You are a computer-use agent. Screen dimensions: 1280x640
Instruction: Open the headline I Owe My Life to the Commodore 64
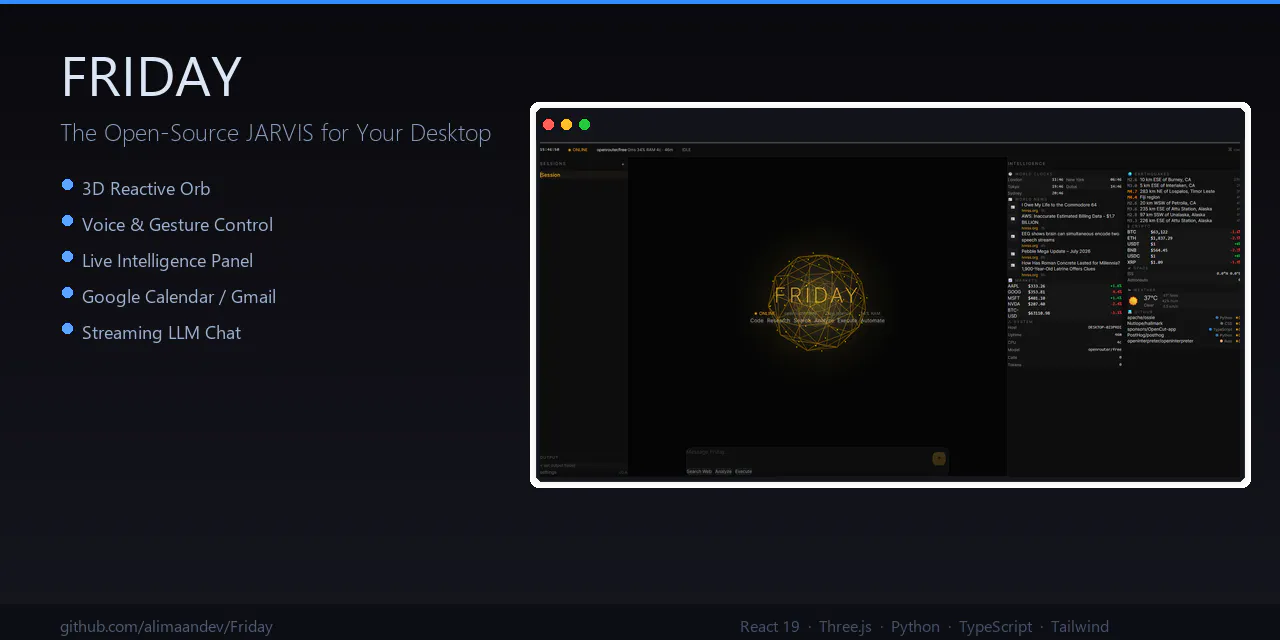[1059, 205]
